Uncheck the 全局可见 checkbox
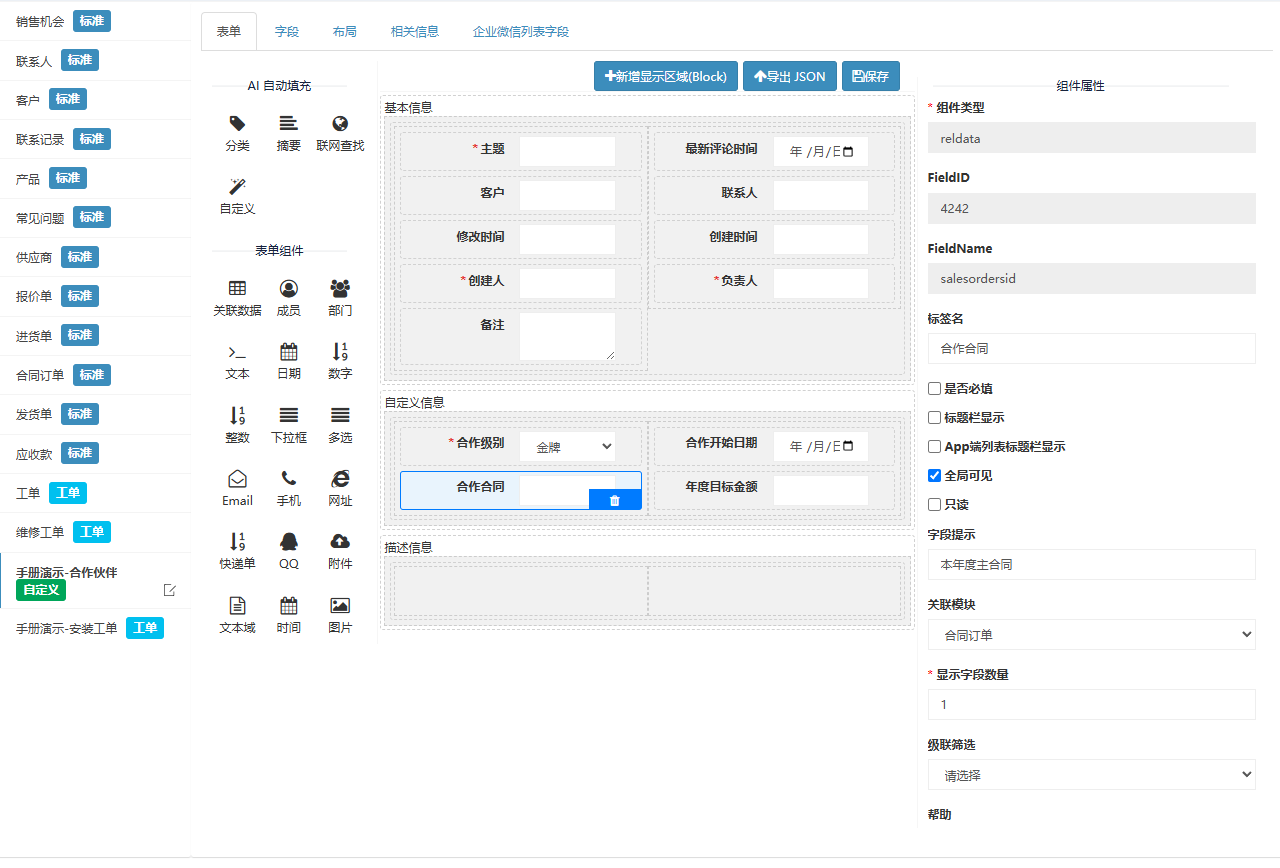Screen dimensions: 1280x868 [934, 475]
